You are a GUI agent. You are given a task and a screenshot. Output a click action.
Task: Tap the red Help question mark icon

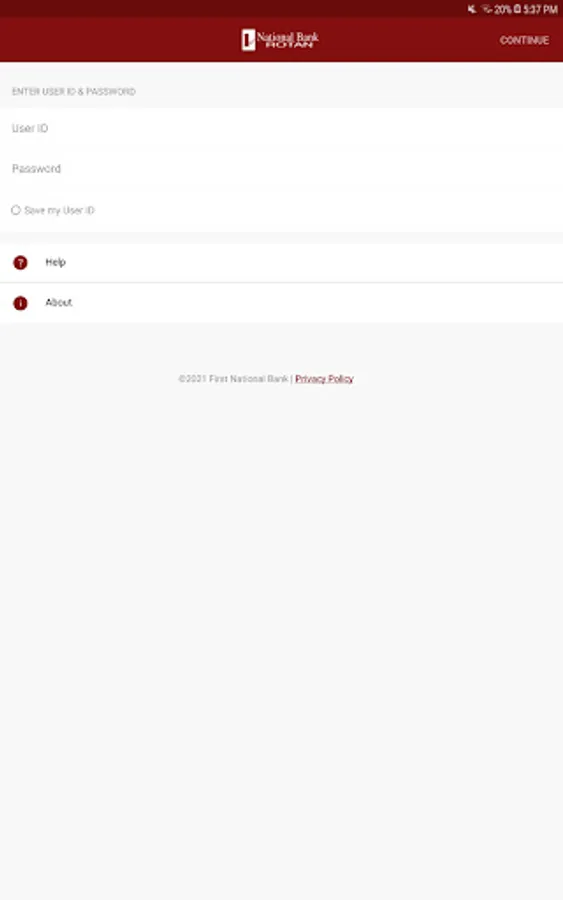[x=20, y=262]
